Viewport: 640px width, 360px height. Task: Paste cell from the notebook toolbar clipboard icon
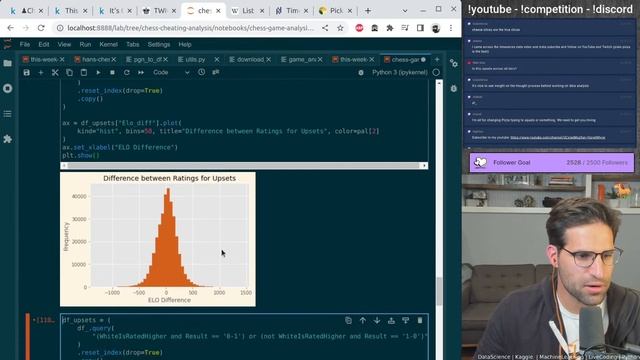[84, 73]
